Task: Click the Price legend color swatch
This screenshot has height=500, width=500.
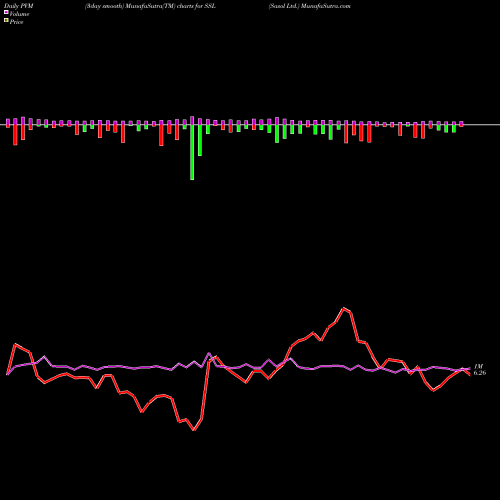Action: coord(6,21)
